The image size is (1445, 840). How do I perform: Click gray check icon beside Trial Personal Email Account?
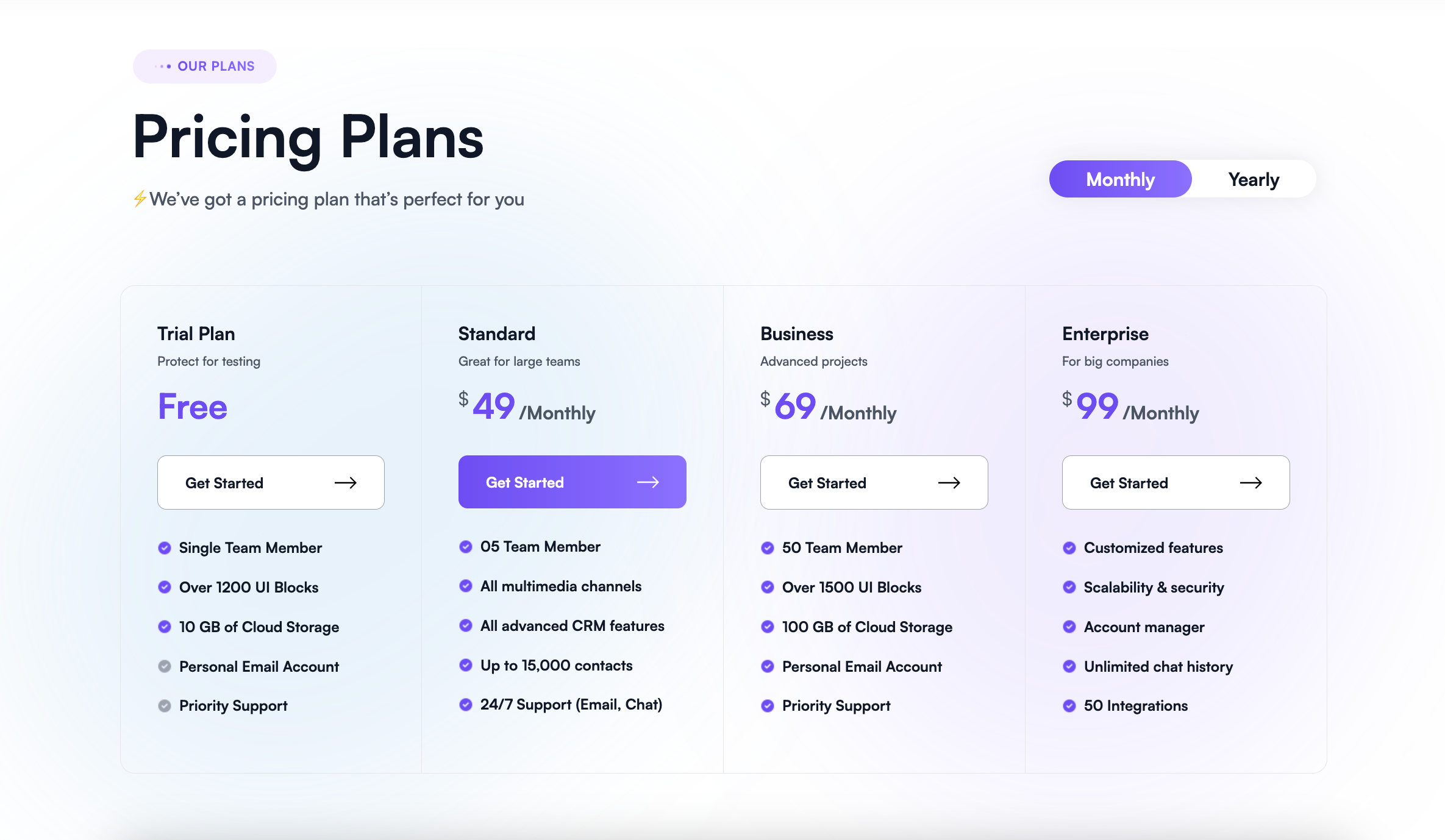point(165,666)
